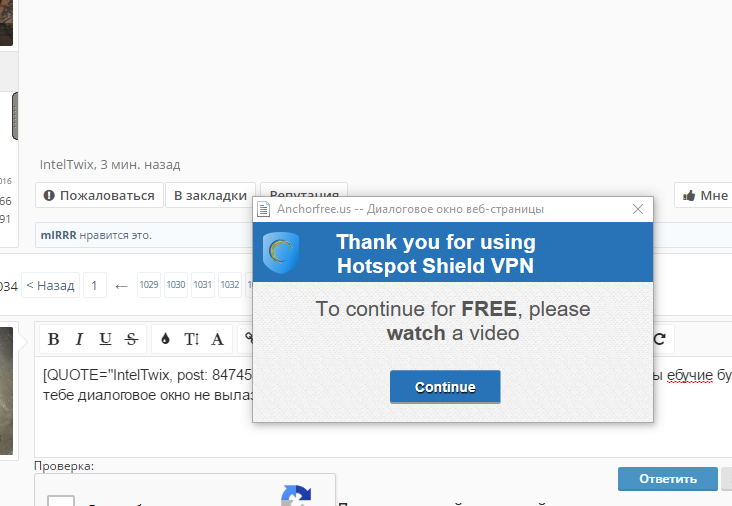Image resolution: width=732 pixels, height=506 pixels.
Task: Click the Проверка: label
Action: point(64,466)
